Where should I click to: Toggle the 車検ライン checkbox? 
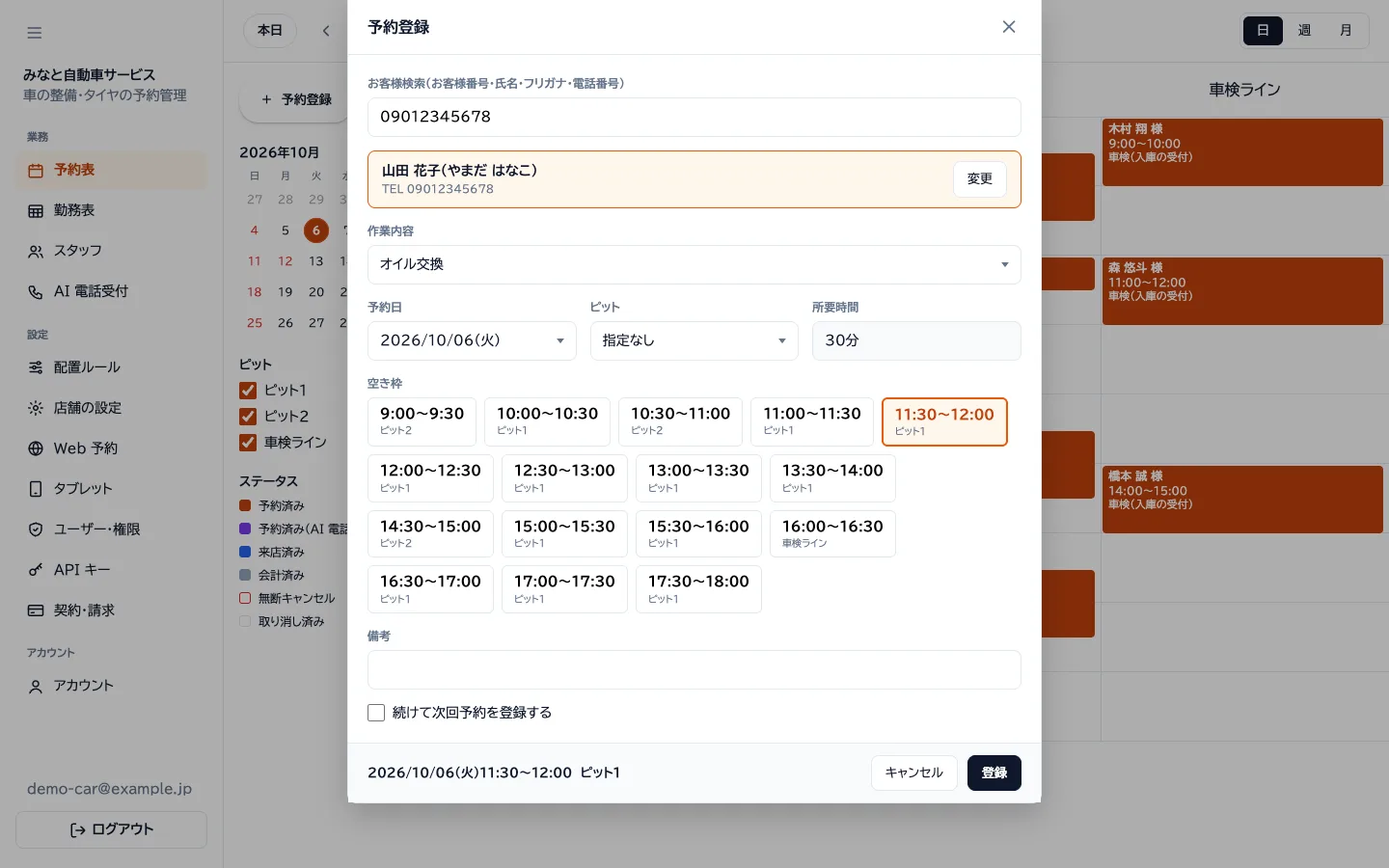[248, 442]
